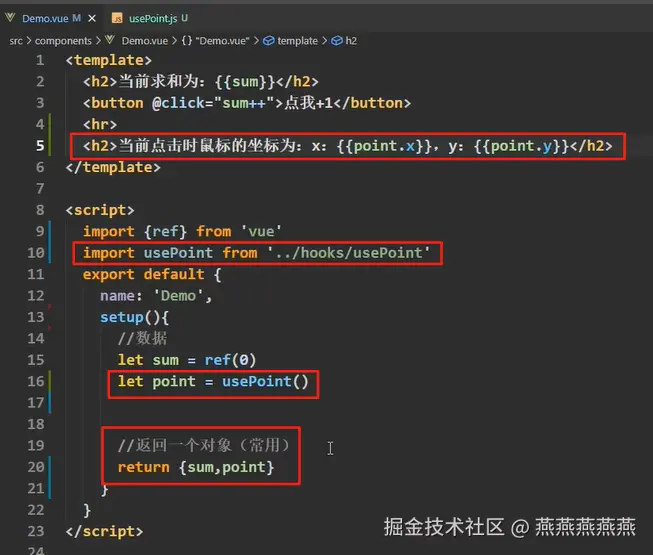Viewport: 653px width, 555px height.
Task: Close the Demo.vue tab
Action: (92, 18)
